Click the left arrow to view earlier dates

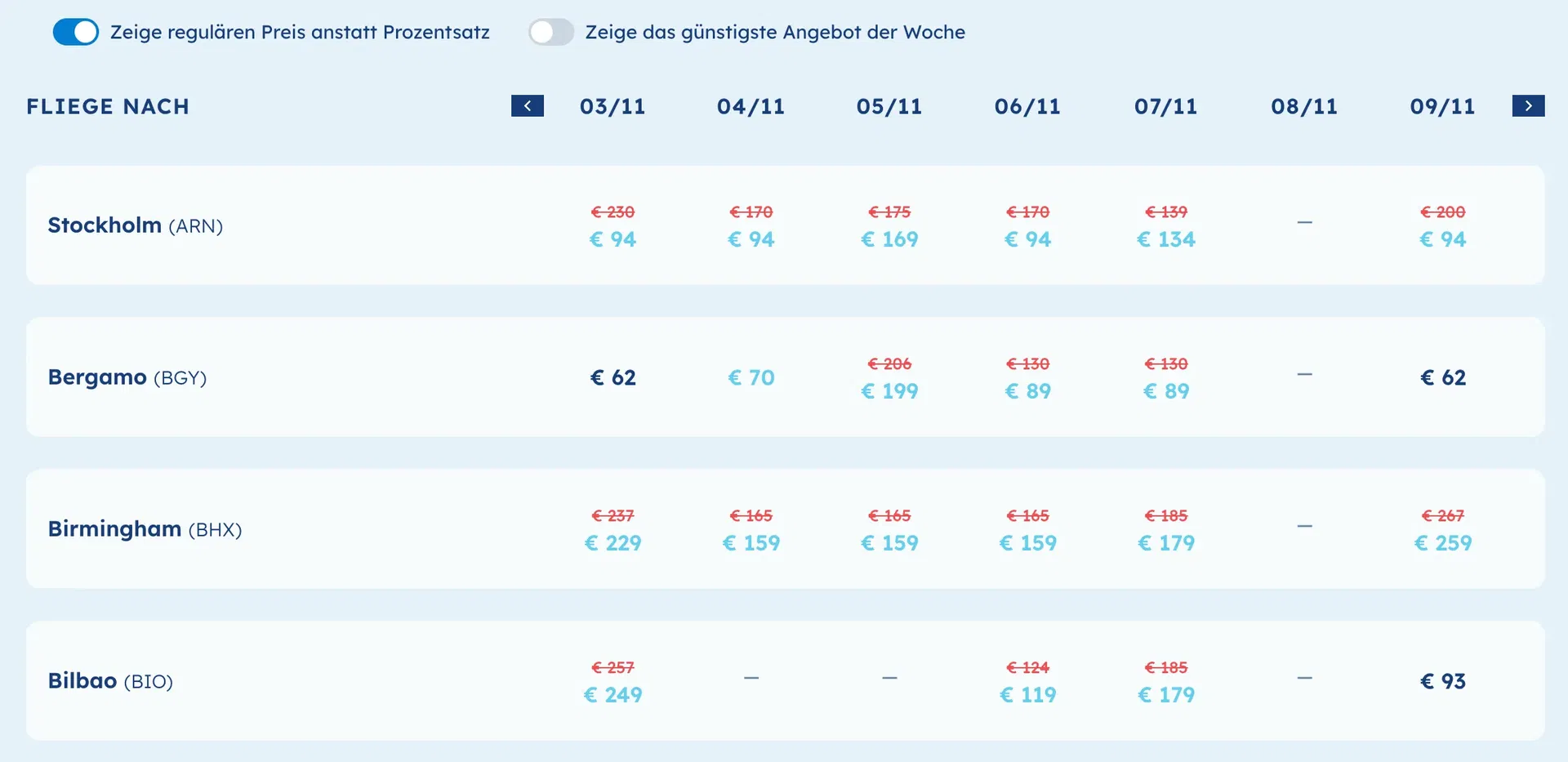[527, 105]
